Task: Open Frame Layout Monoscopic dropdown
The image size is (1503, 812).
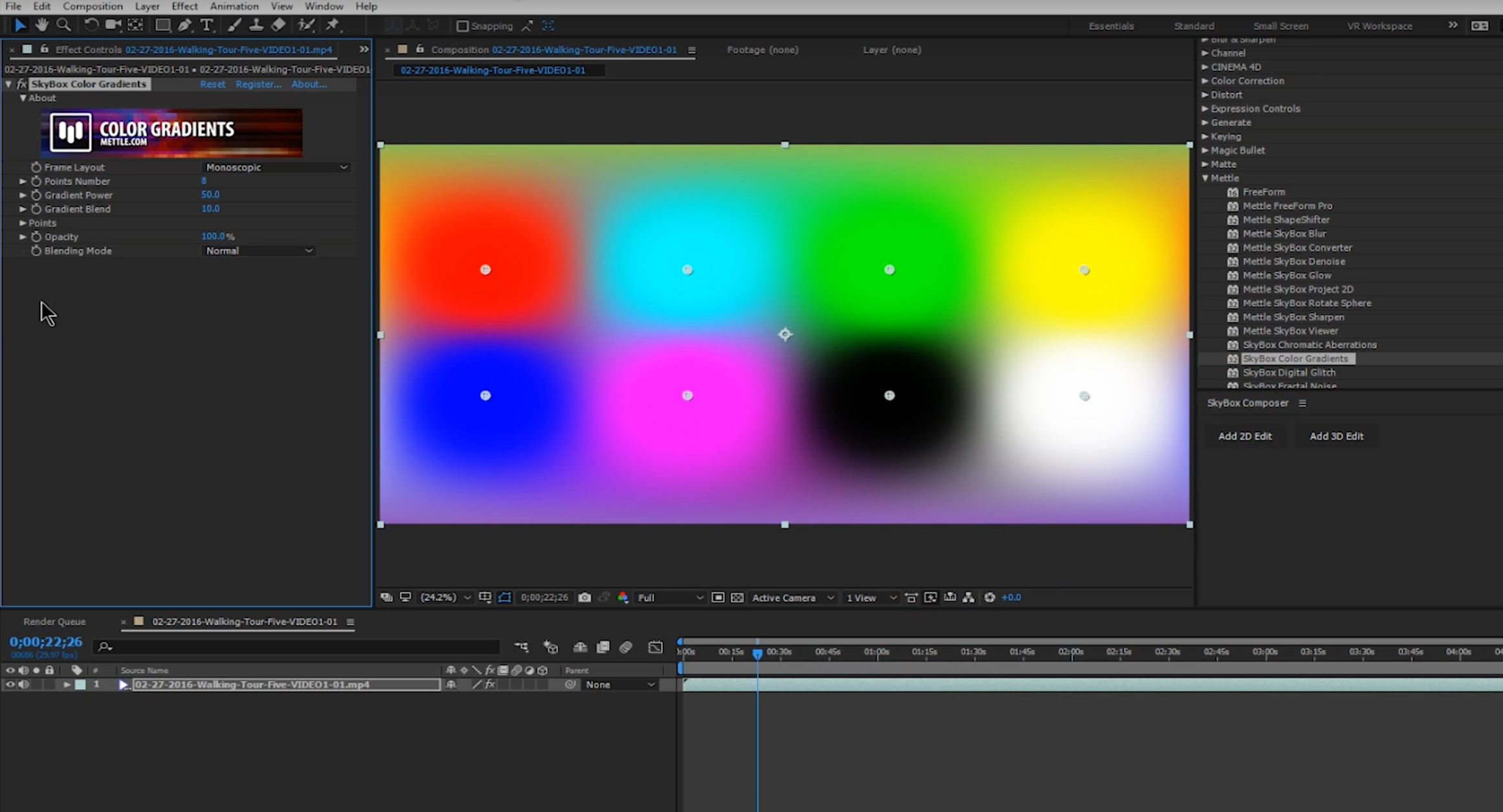Action: pyautogui.click(x=276, y=168)
